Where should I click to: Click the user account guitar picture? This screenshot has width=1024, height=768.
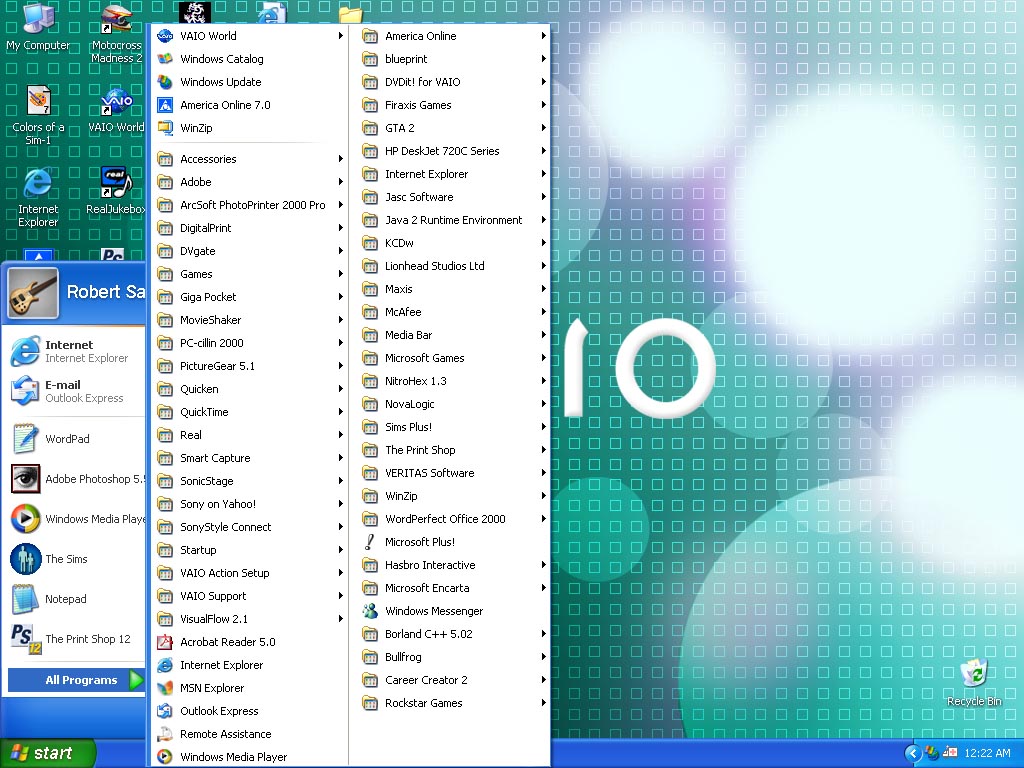coord(33,293)
